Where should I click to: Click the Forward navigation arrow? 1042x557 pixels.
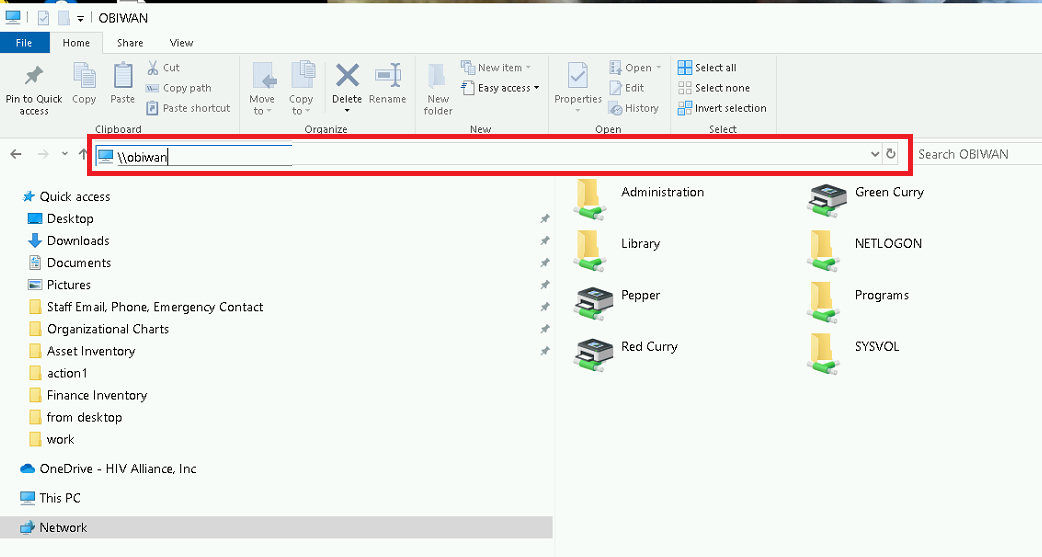[43, 154]
